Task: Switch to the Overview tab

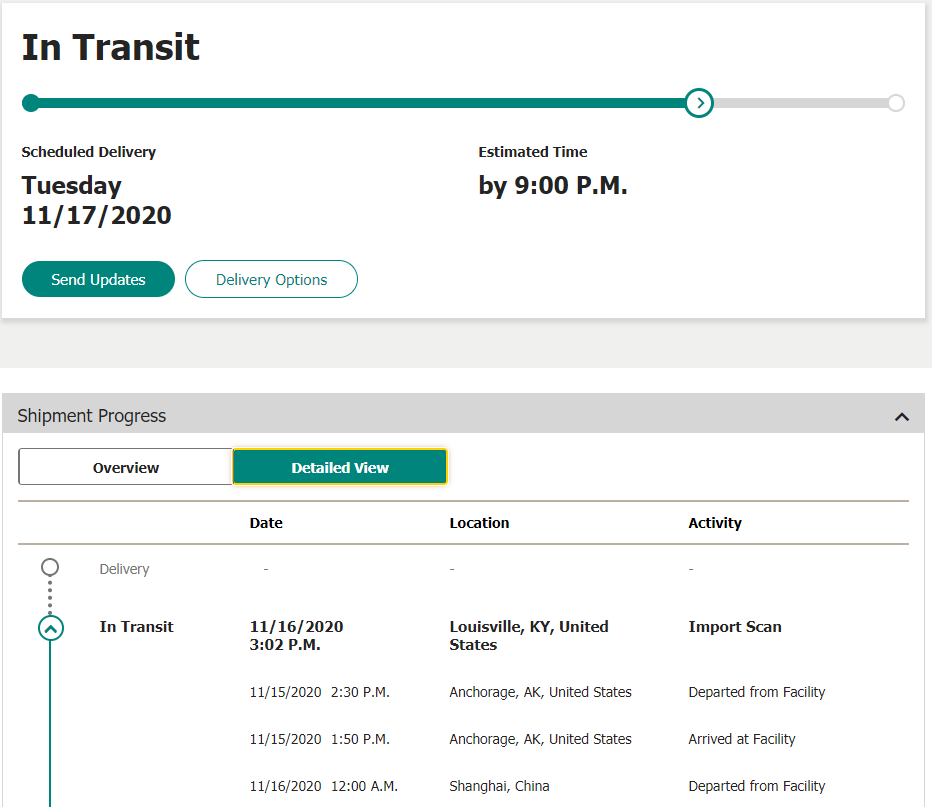Action: point(126,467)
